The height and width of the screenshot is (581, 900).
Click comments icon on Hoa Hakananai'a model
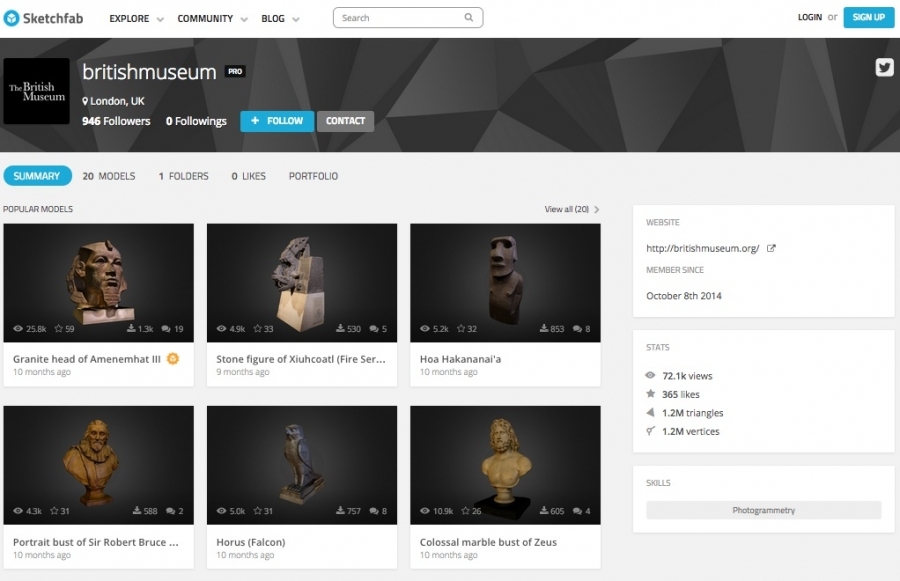click(577, 329)
